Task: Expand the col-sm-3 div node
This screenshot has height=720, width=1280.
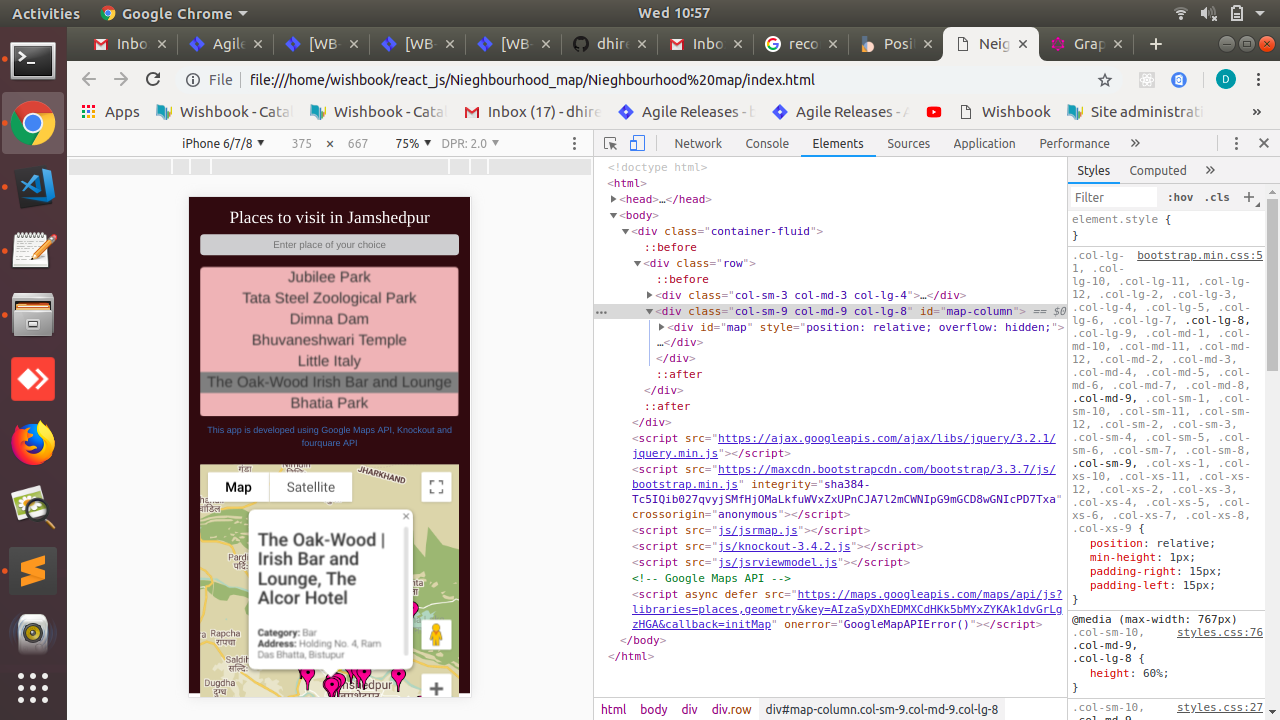Action: click(x=649, y=295)
